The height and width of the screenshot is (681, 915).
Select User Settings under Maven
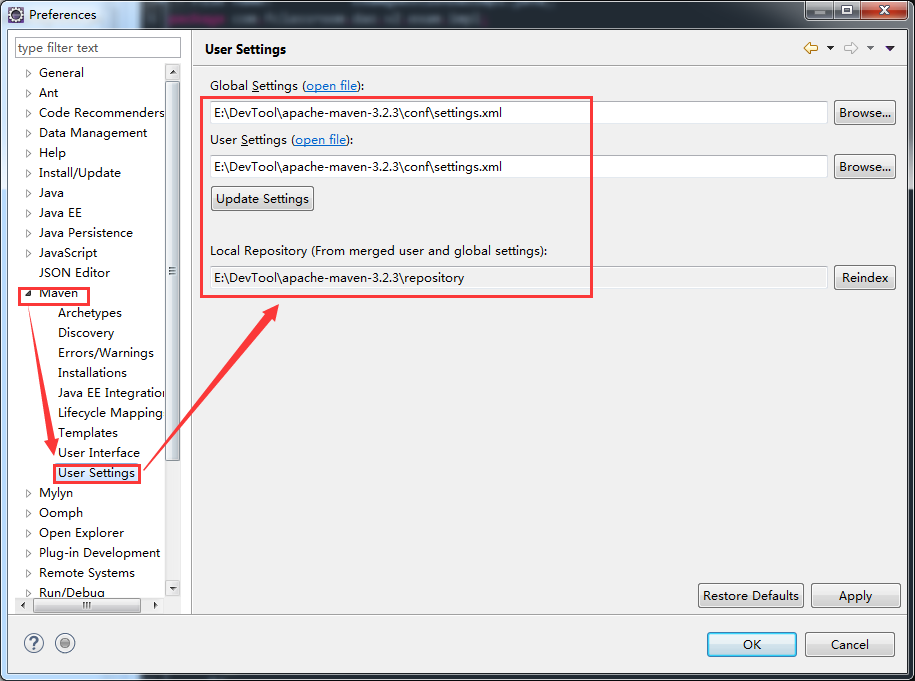96,473
